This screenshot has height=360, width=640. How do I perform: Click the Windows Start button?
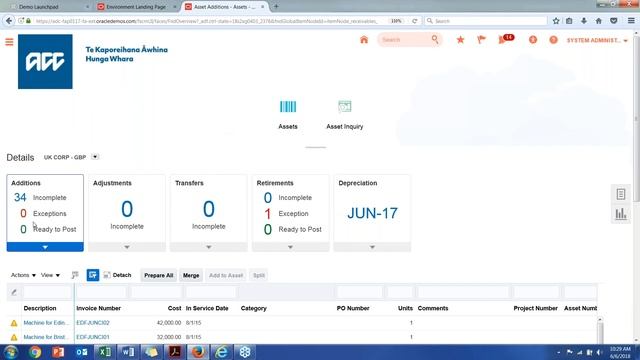[11, 352]
